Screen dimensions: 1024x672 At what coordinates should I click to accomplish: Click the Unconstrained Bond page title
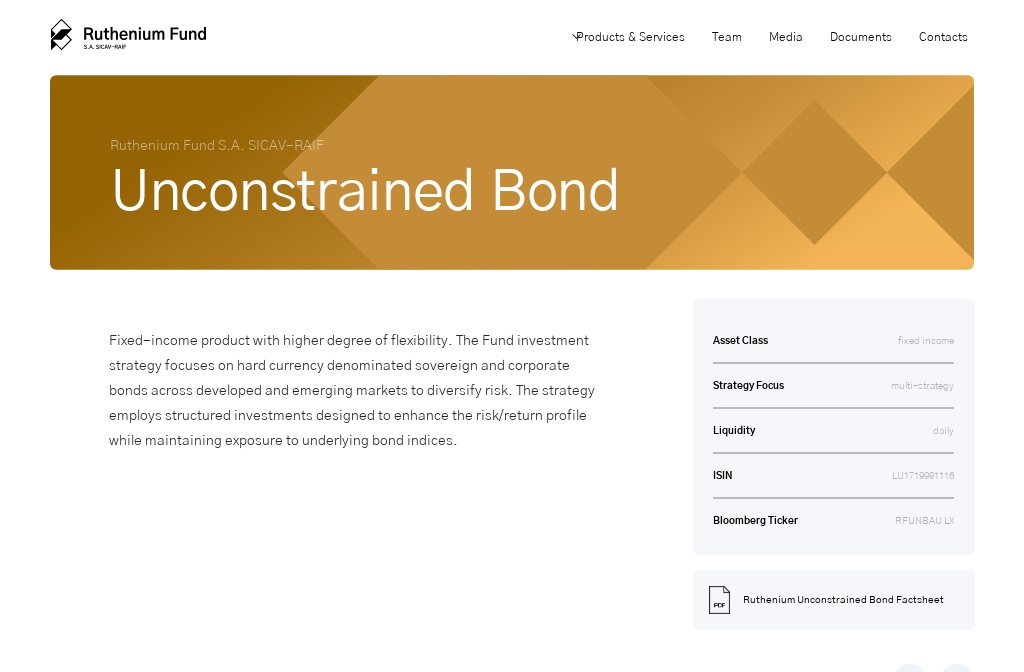(365, 190)
